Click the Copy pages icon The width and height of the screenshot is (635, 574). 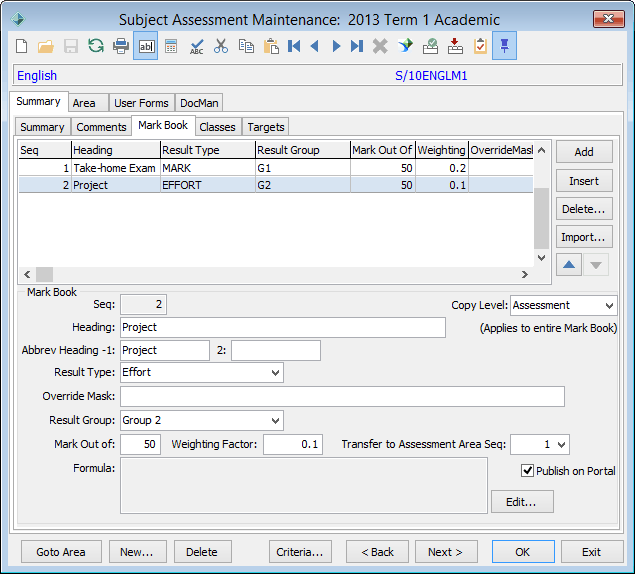[246, 46]
